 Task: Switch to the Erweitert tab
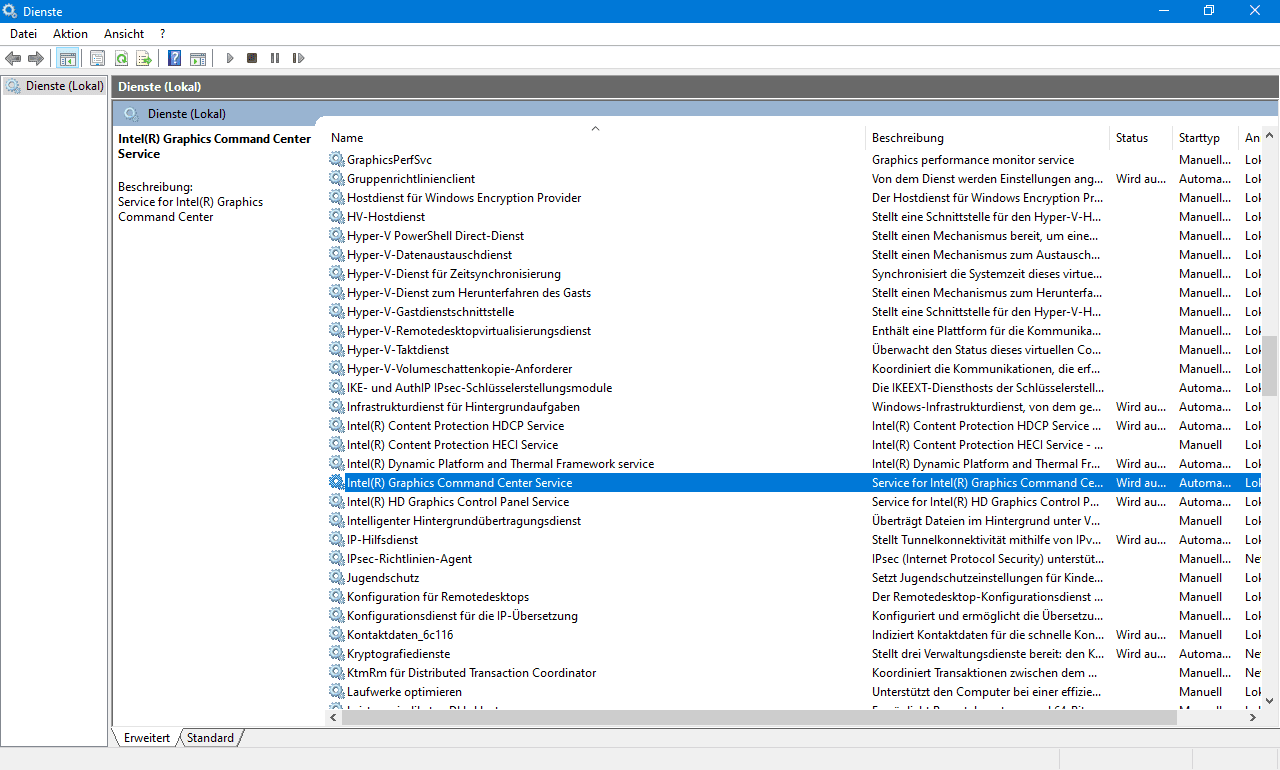146,738
